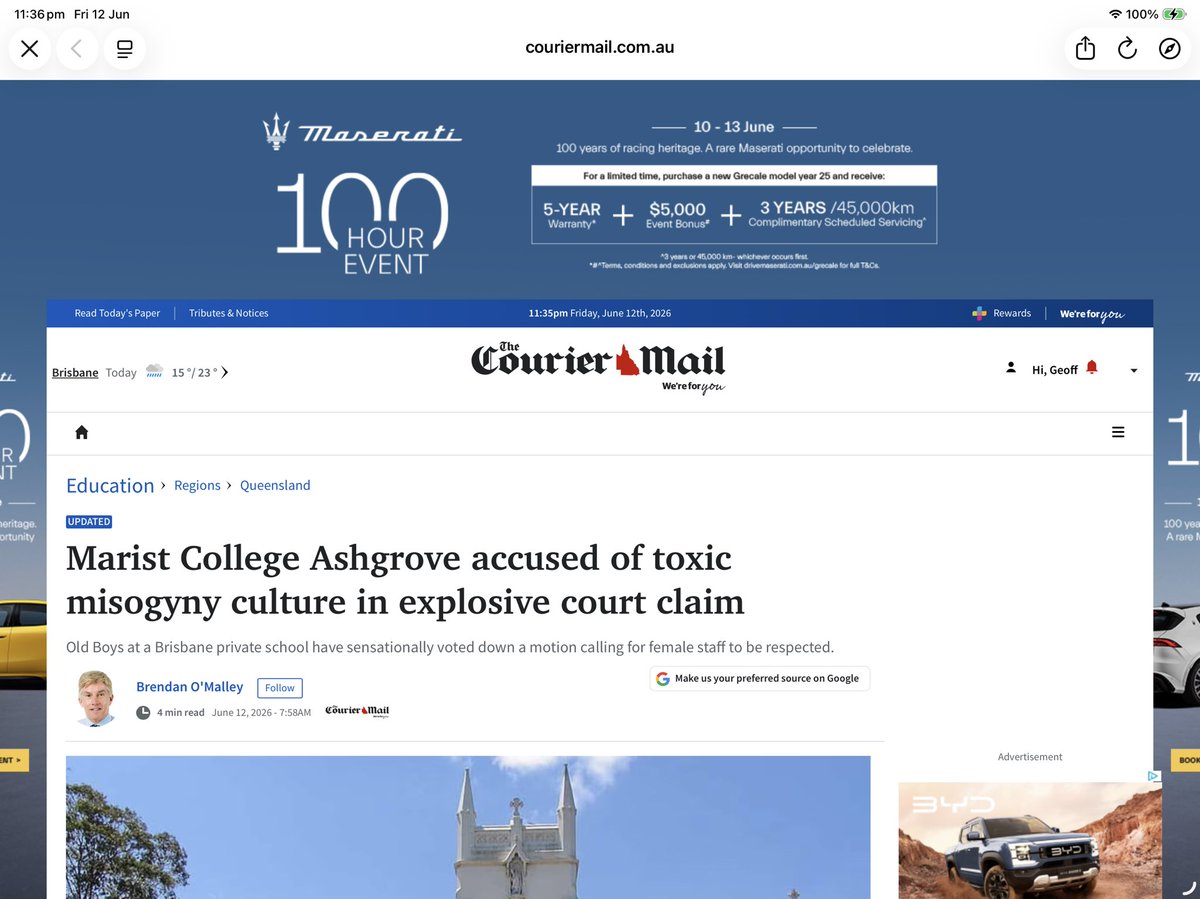Open the Maserati 100 Hour Event banner
1200x899 pixels.
[x=600, y=190]
